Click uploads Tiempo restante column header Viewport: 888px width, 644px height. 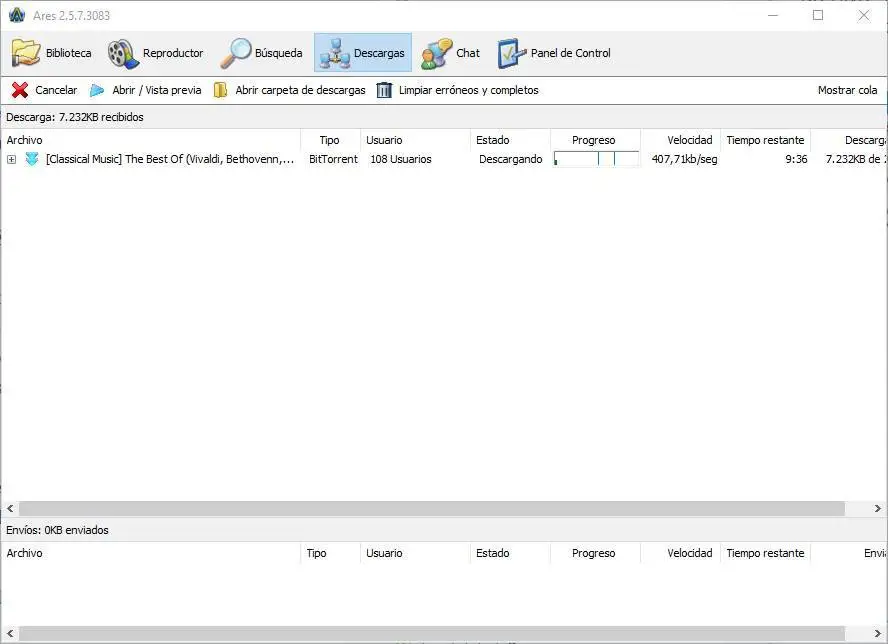pos(766,553)
